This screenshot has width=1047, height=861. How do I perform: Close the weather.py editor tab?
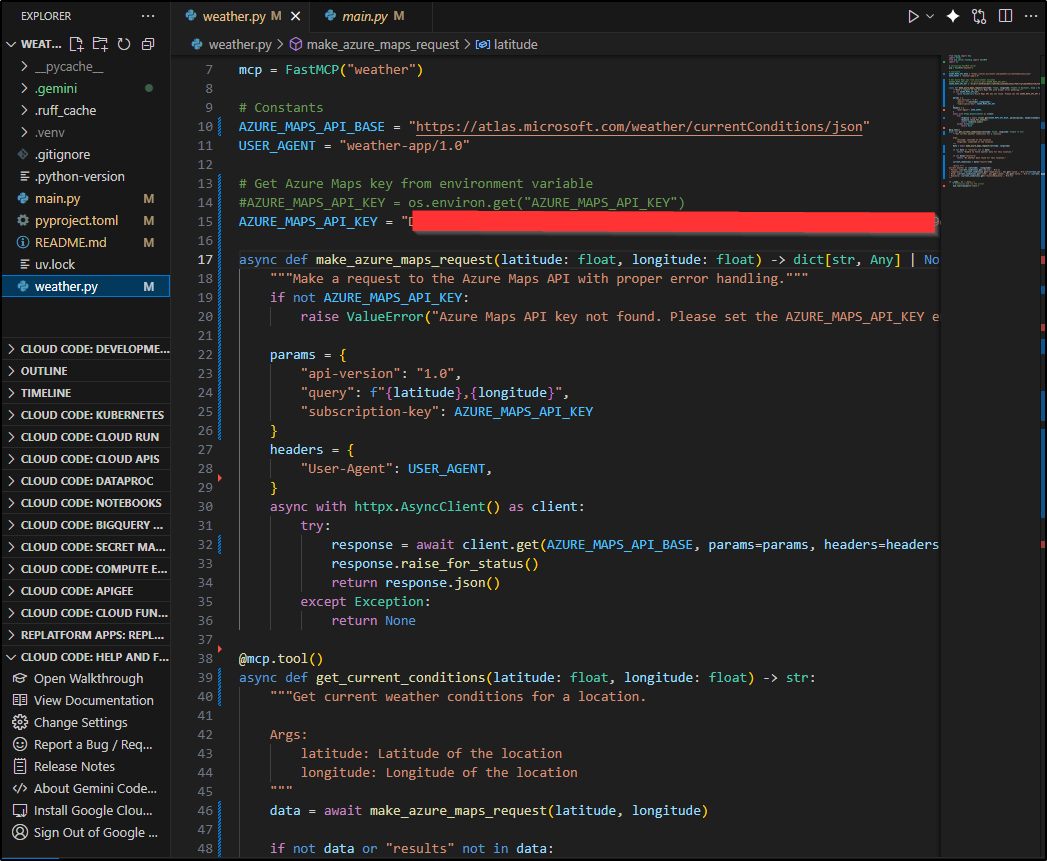293,17
